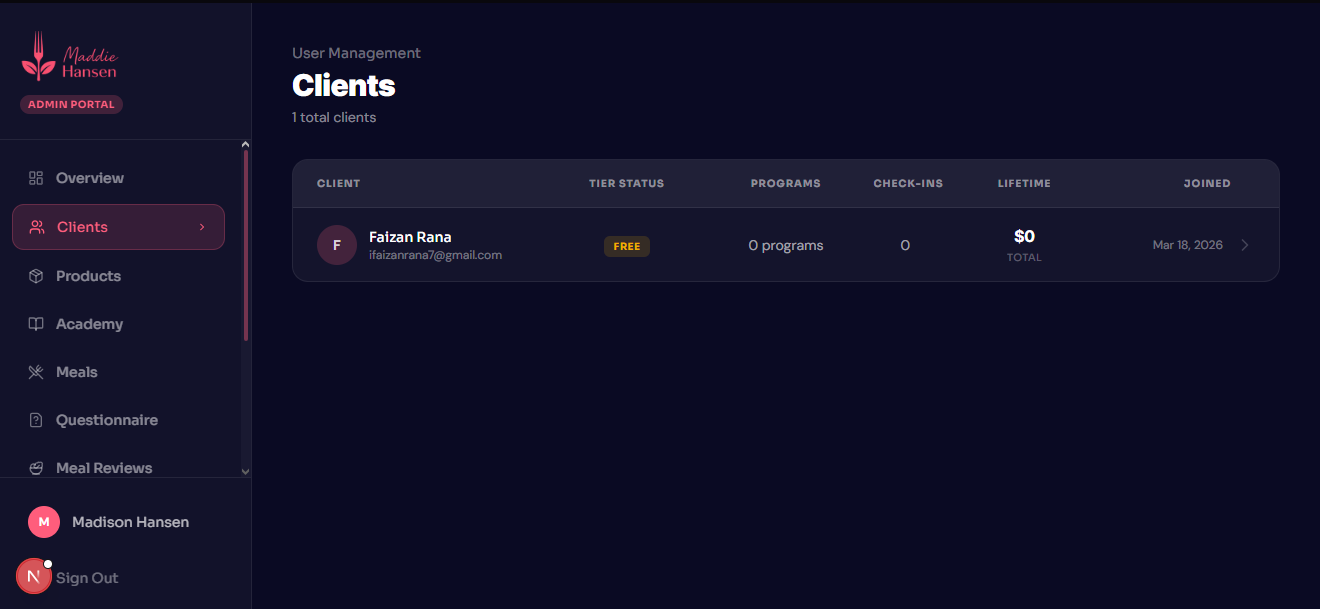Image resolution: width=1320 pixels, height=609 pixels.
Task: Click the Madison Hansen avatar
Action: click(x=44, y=522)
